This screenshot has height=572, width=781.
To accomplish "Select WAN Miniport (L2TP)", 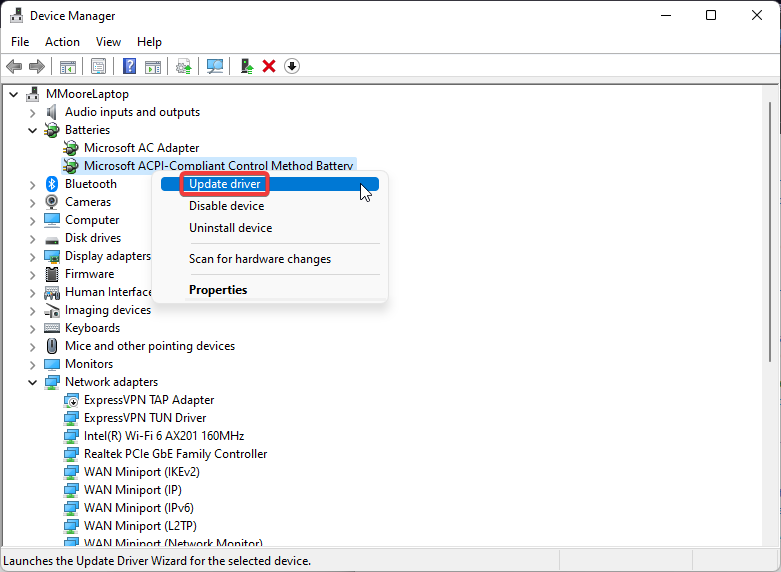I will (x=140, y=526).
